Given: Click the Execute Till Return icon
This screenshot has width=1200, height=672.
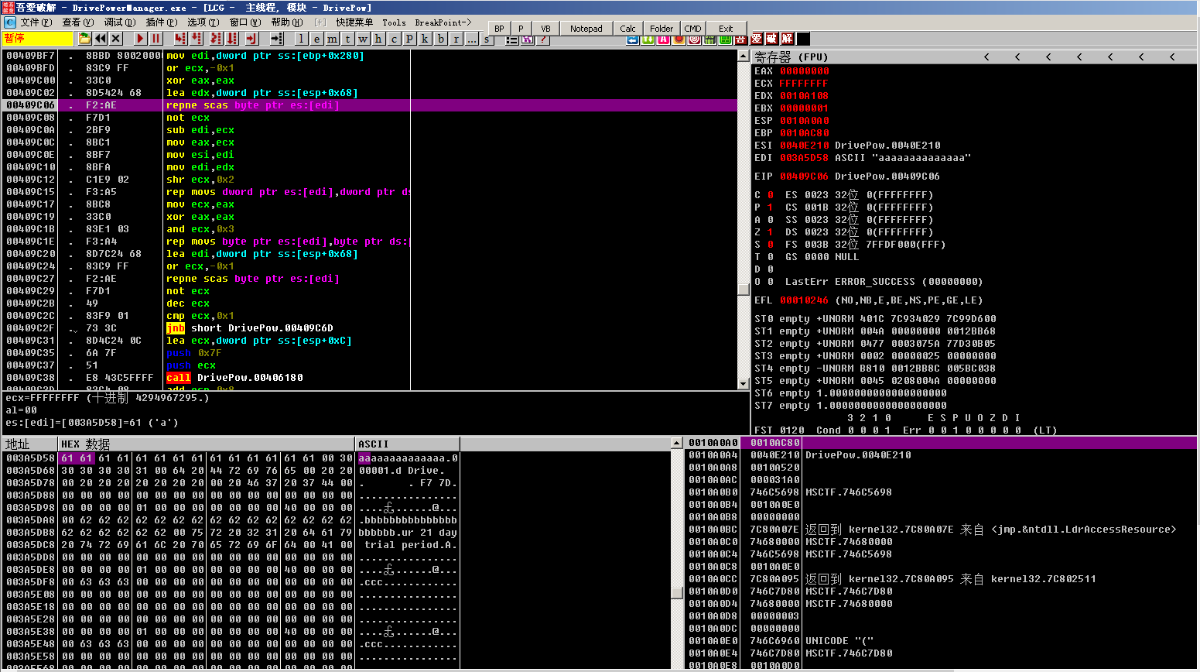Looking at the screenshot, I should (x=252, y=41).
